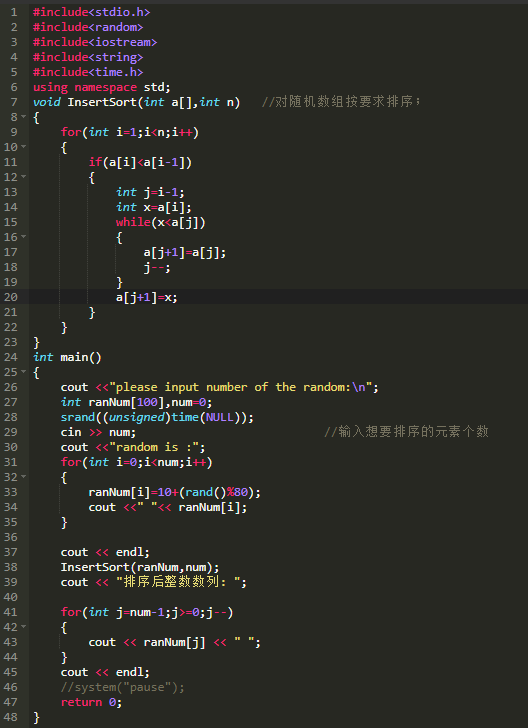Click on 'a[j+1]=x;' on highlighted line
Viewport: 528px width, 728px height.
click(x=147, y=297)
